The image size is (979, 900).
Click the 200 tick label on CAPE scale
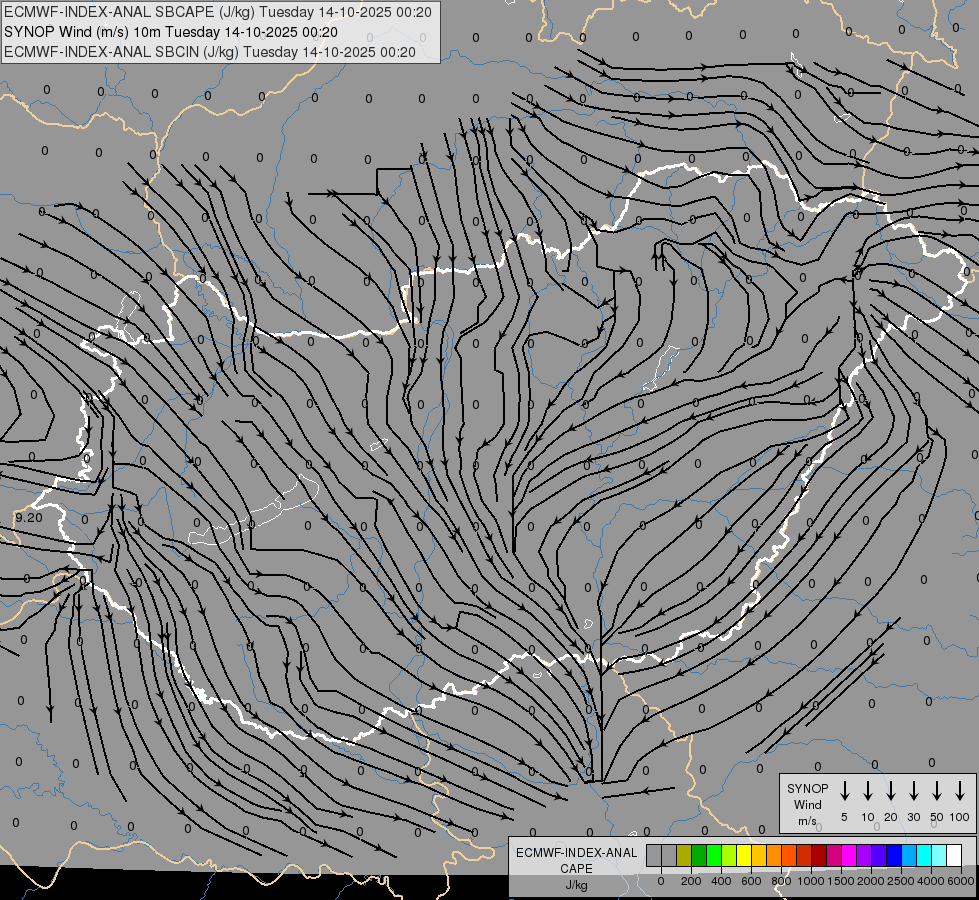[x=691, y=881]
